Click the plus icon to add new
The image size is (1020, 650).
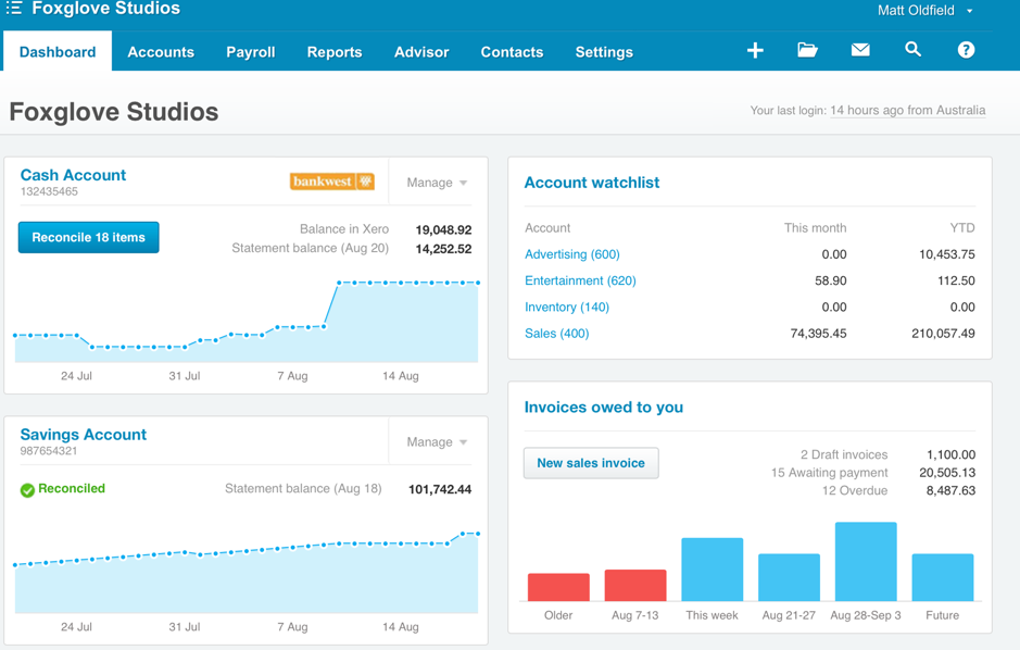coord(755,50)
